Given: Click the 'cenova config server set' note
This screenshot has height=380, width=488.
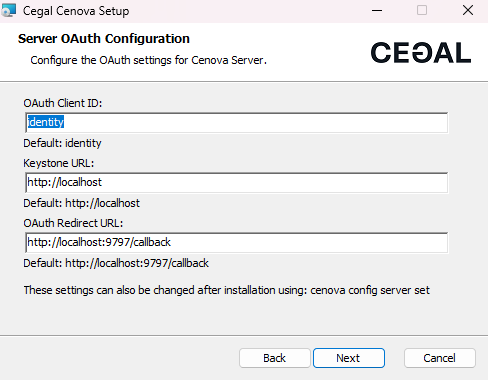Looking at the screenshot, I should (227, 290).
